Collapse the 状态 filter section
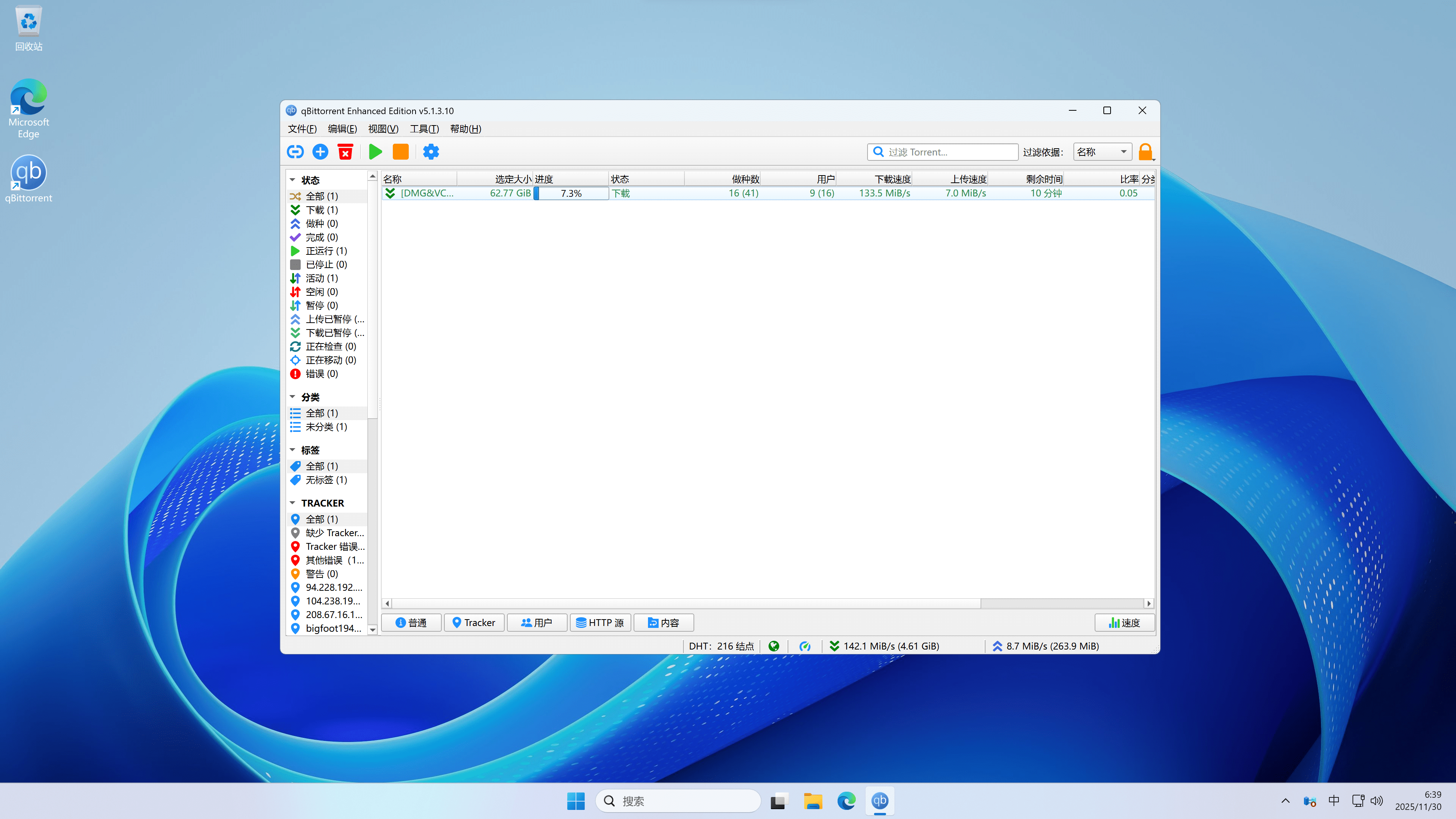The height and width of the screenshot is (819, 1456). point(293,180)
